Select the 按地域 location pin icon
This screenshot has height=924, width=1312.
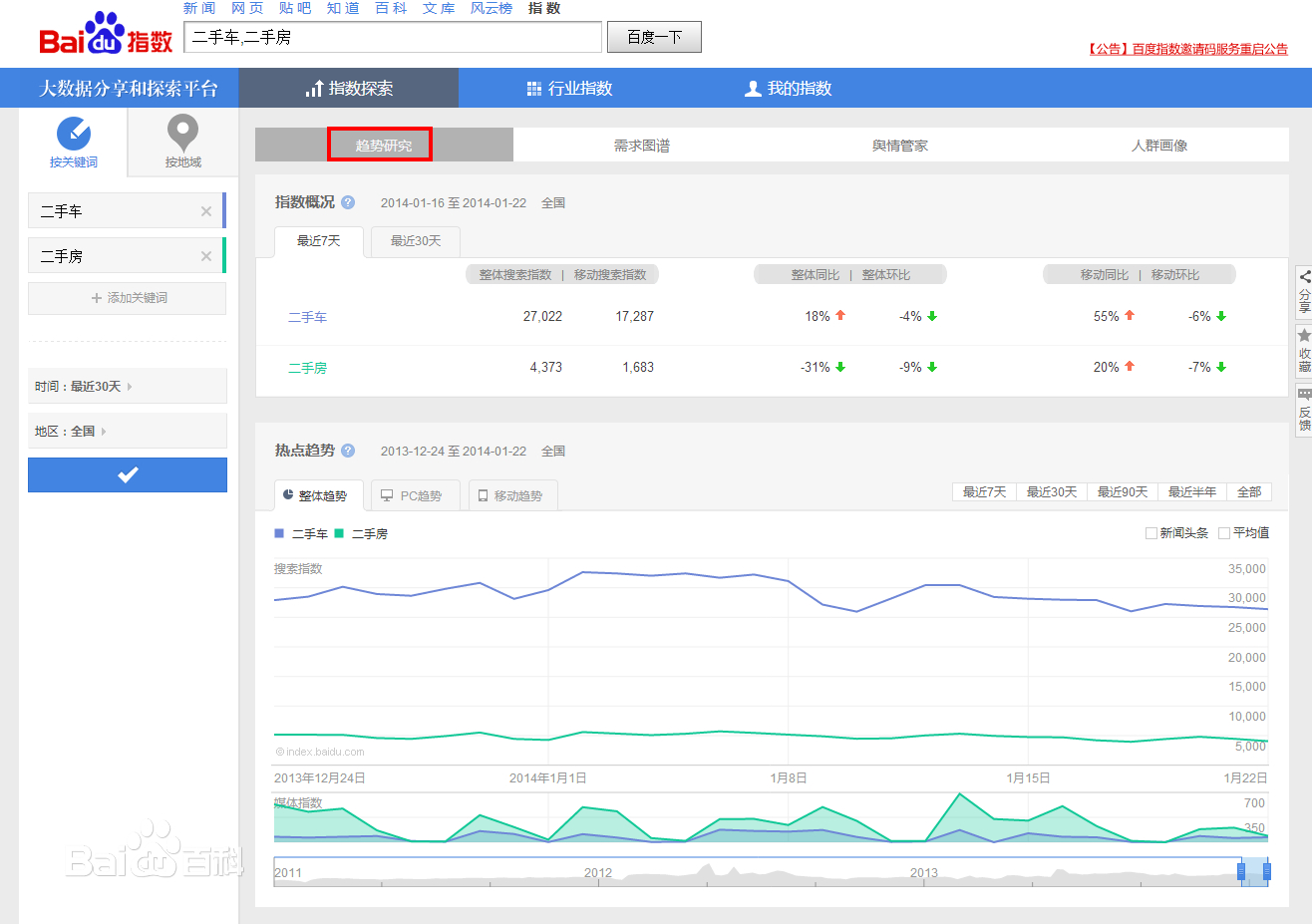click(x=182, y=133)
